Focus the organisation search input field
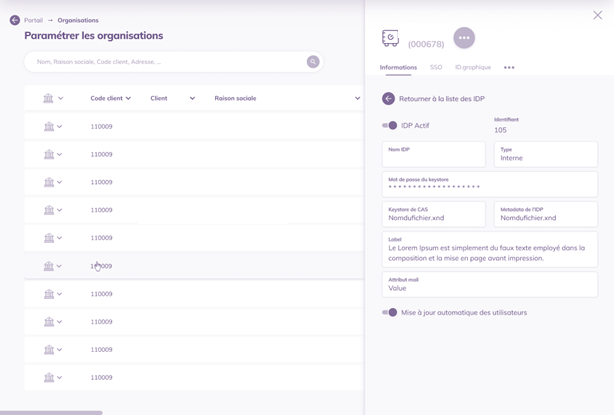This screenshot has height=415, width=614. point(165,62)
